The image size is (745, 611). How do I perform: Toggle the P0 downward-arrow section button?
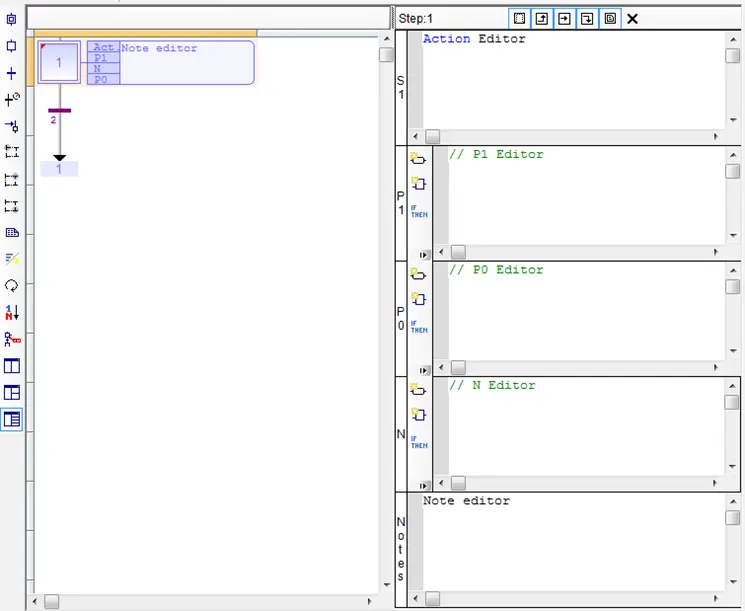point(587,19)
